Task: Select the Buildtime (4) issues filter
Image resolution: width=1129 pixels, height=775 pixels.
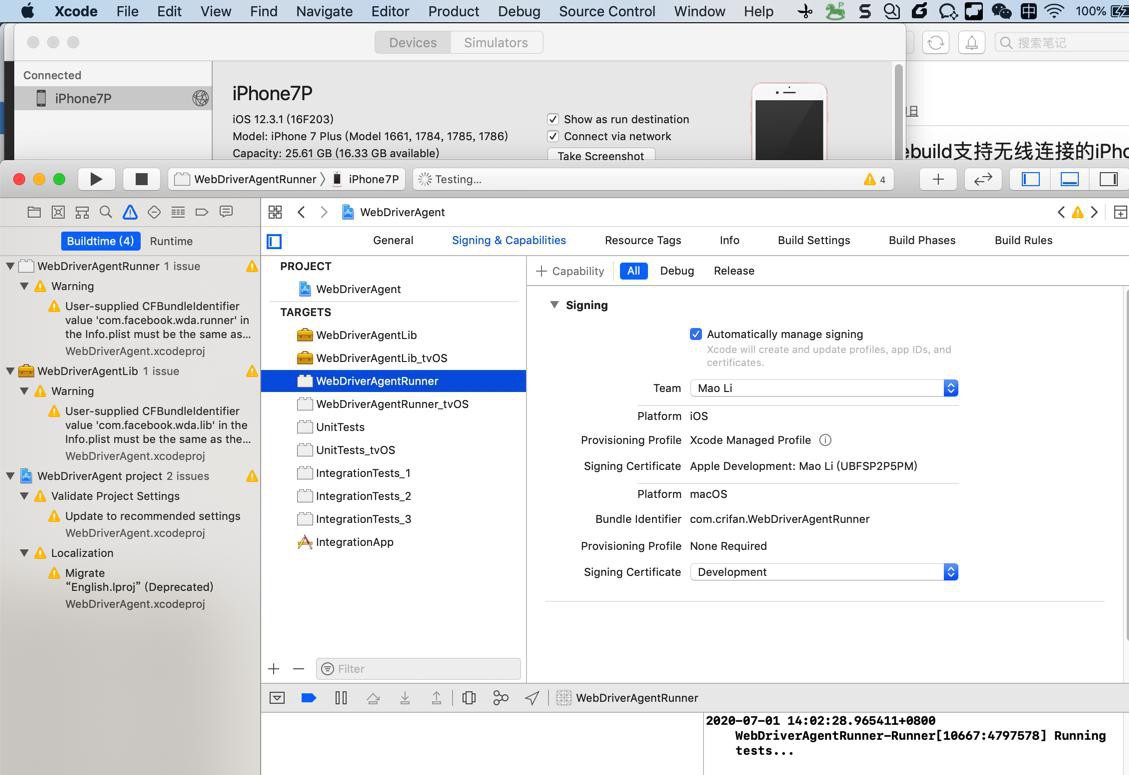Action: [x=100, y=241]
